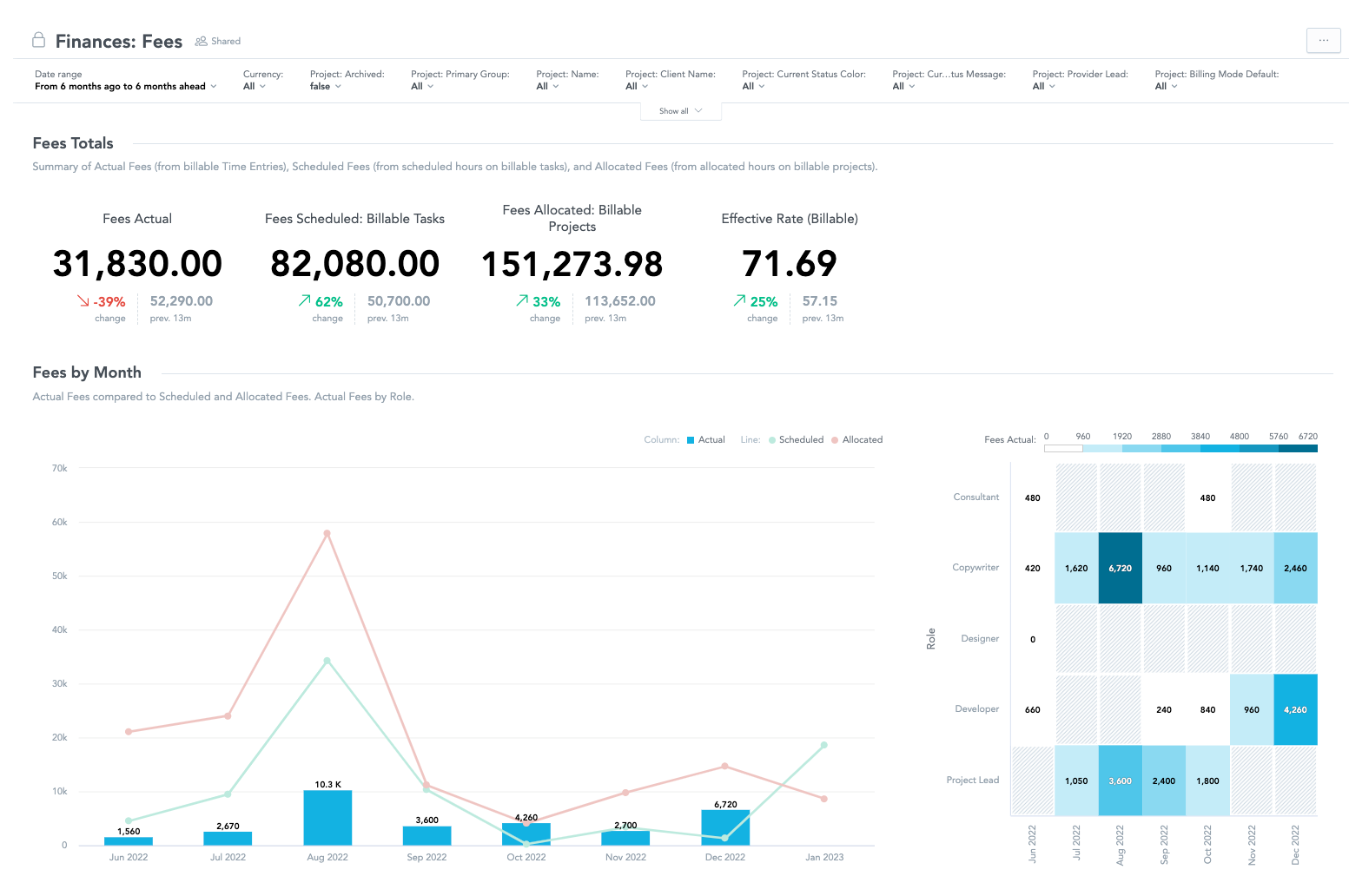Click the Allocated red dot legend icon

point(835,439)
